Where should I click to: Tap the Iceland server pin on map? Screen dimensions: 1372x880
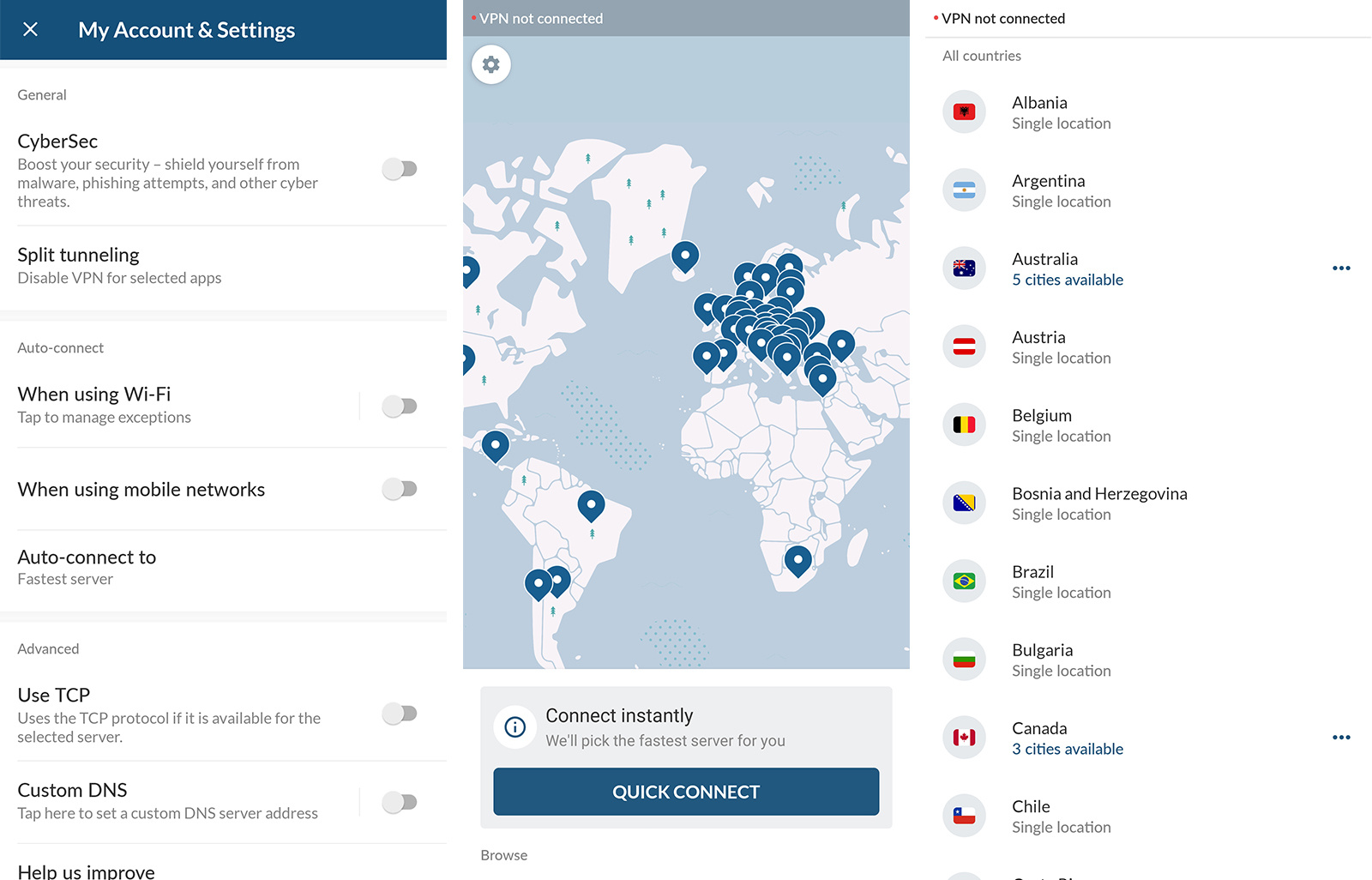685,256
